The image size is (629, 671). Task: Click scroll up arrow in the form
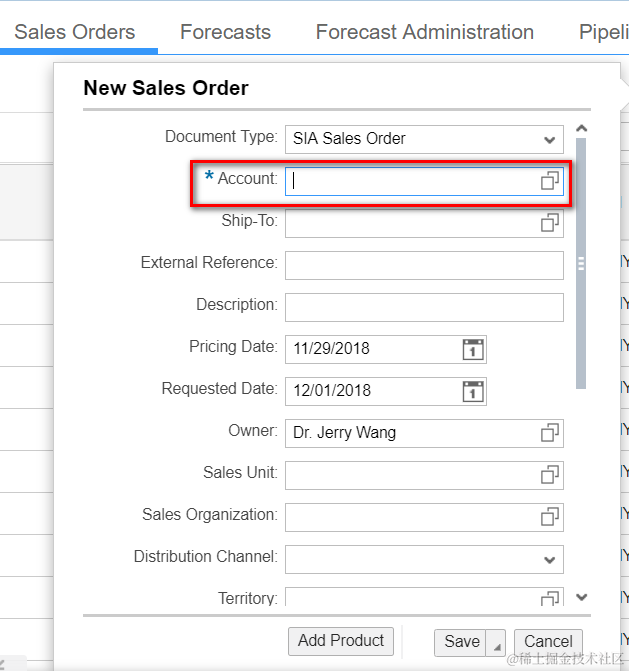coord(581,128)
